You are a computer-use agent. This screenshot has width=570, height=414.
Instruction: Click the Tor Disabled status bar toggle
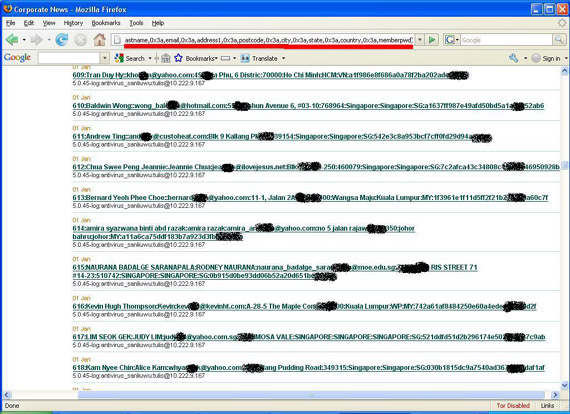pyautogui.click(x=513, y=405)
